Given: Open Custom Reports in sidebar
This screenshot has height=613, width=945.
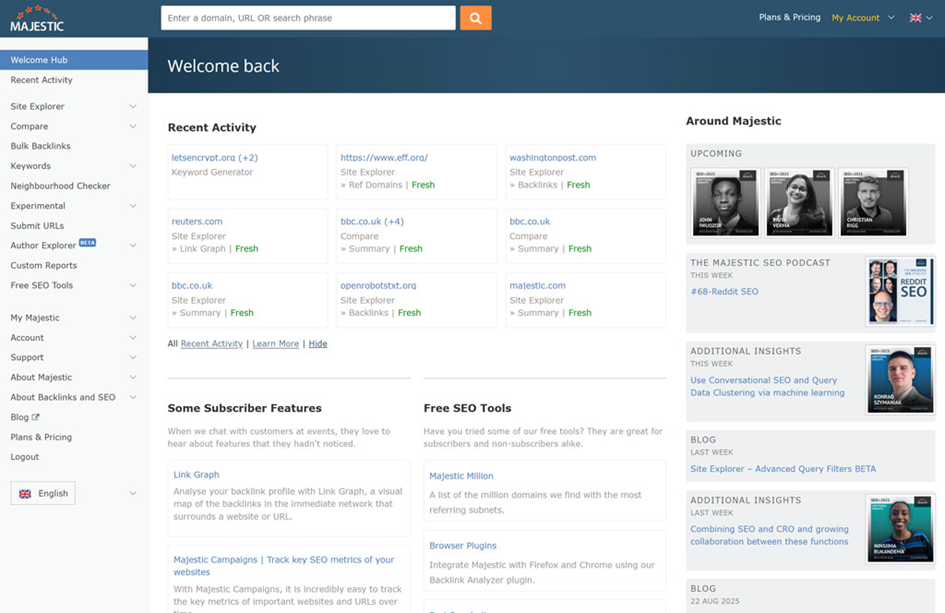Looking at the screenshot, I should pos(43,266).
